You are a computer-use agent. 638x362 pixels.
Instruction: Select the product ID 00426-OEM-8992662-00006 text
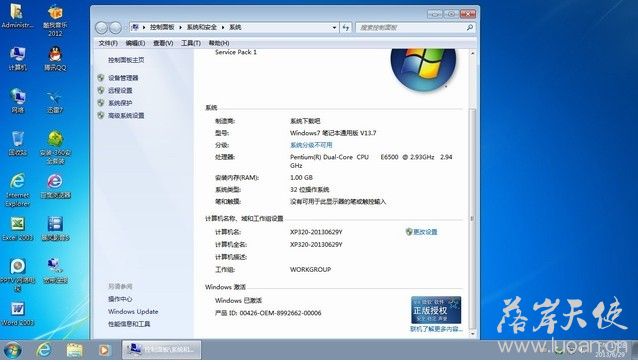(280, 313)
